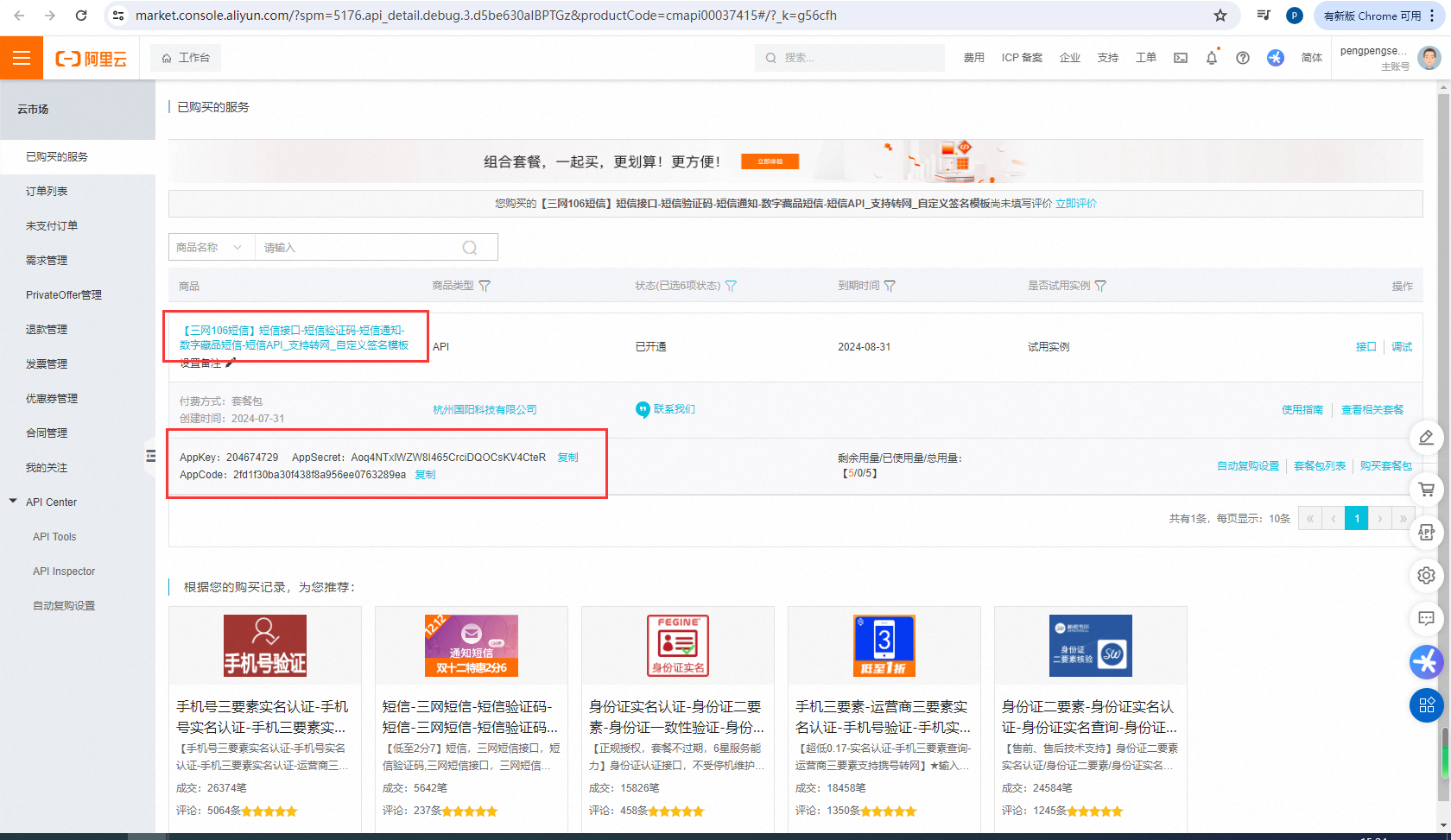Open API Tools in the sidebar

(54, 537)
